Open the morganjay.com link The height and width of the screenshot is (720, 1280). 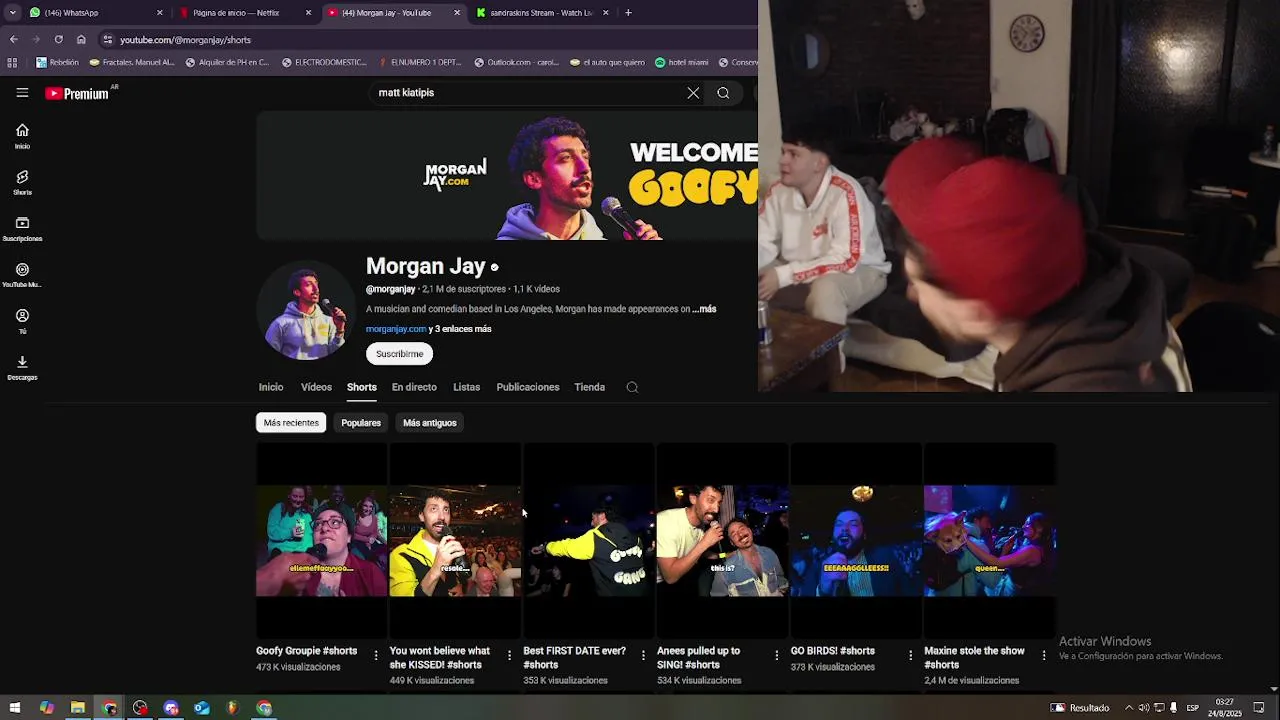396,329
